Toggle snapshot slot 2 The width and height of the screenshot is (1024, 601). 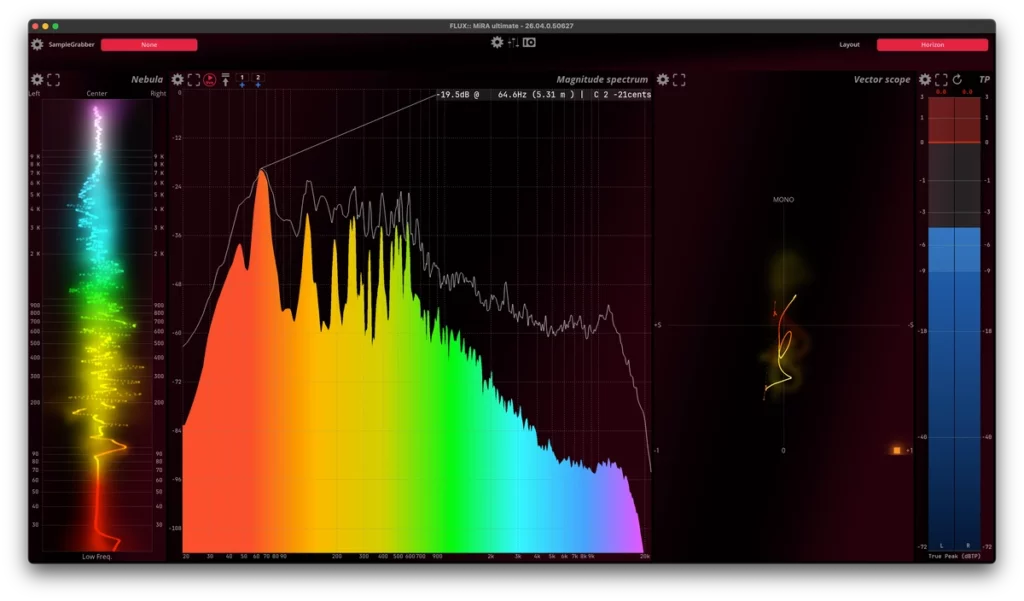258,80
